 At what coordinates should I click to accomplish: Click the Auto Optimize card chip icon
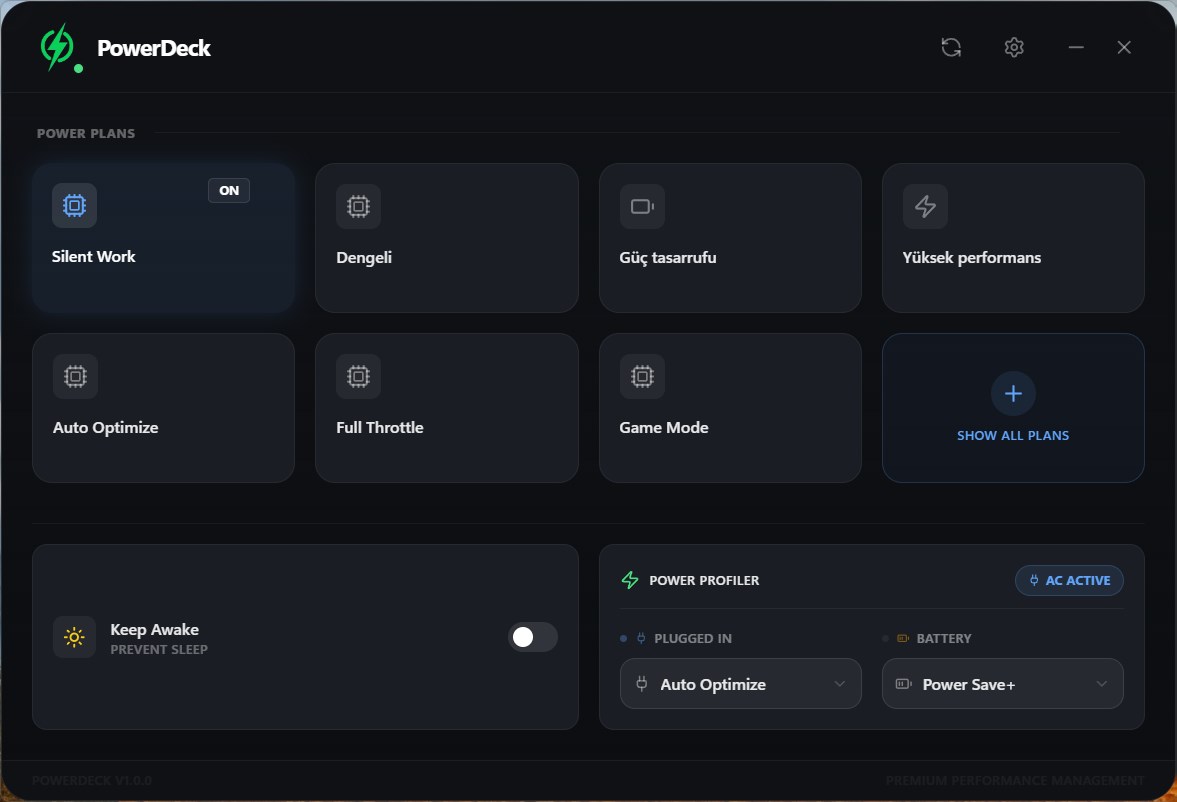(75, 376)
